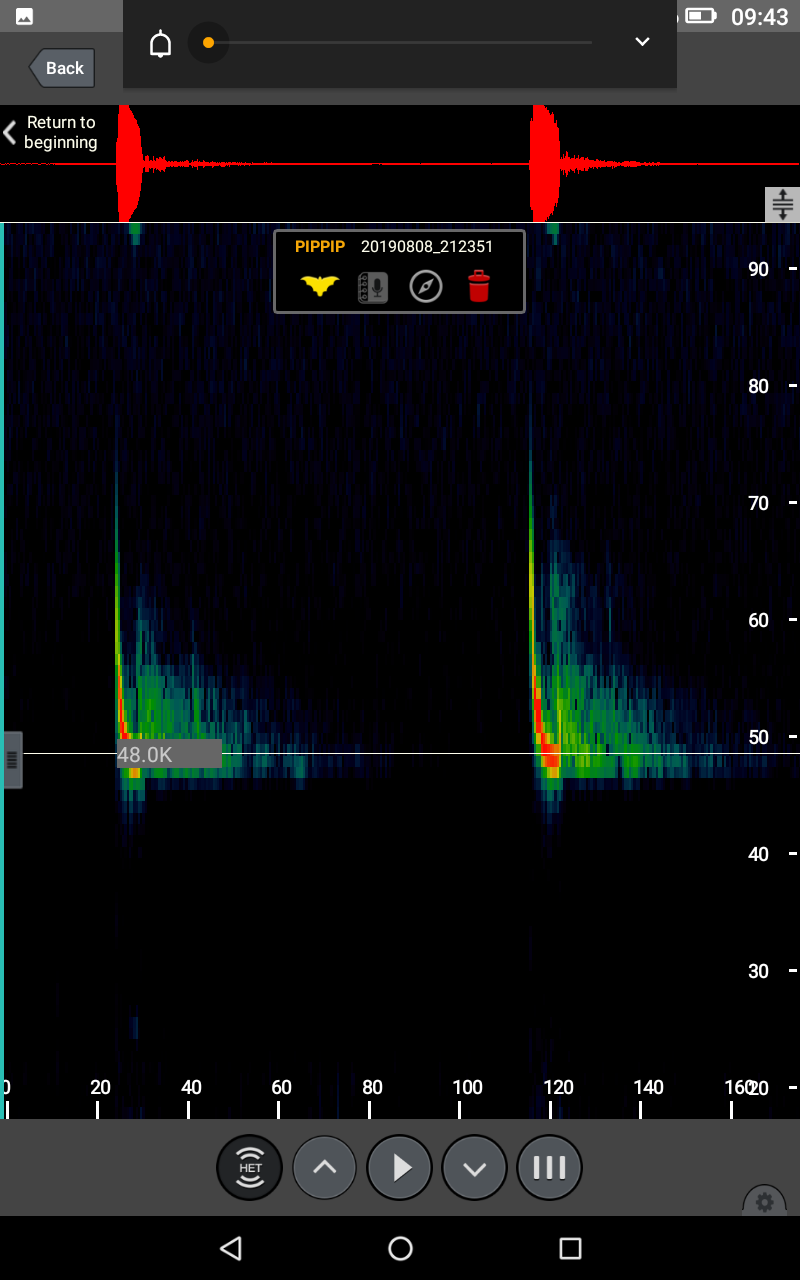
Task: Go Back to the previous screen
Action: click(x=62, y=68)
